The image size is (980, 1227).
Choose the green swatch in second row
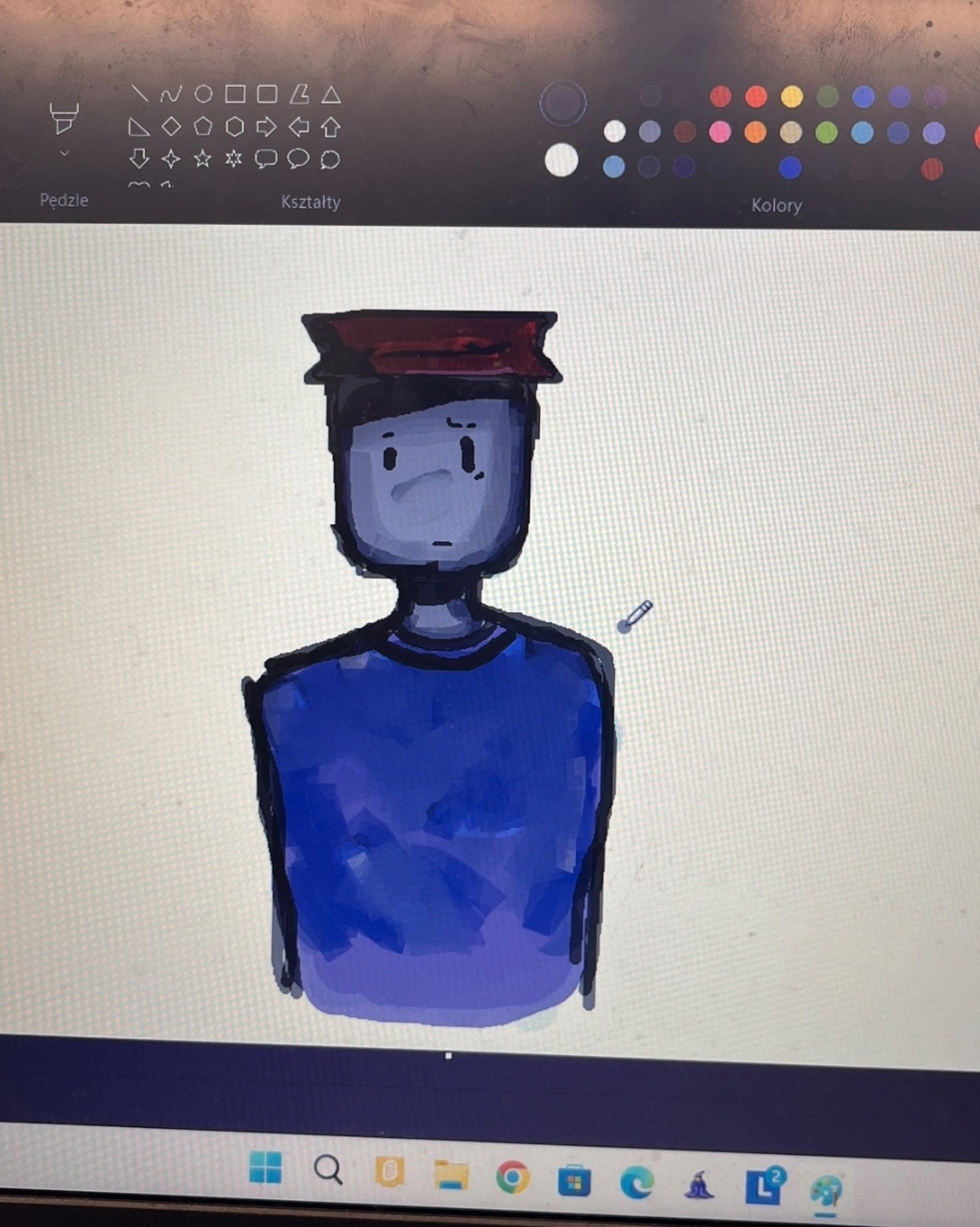pyautogui.click(x=827, y=132)
